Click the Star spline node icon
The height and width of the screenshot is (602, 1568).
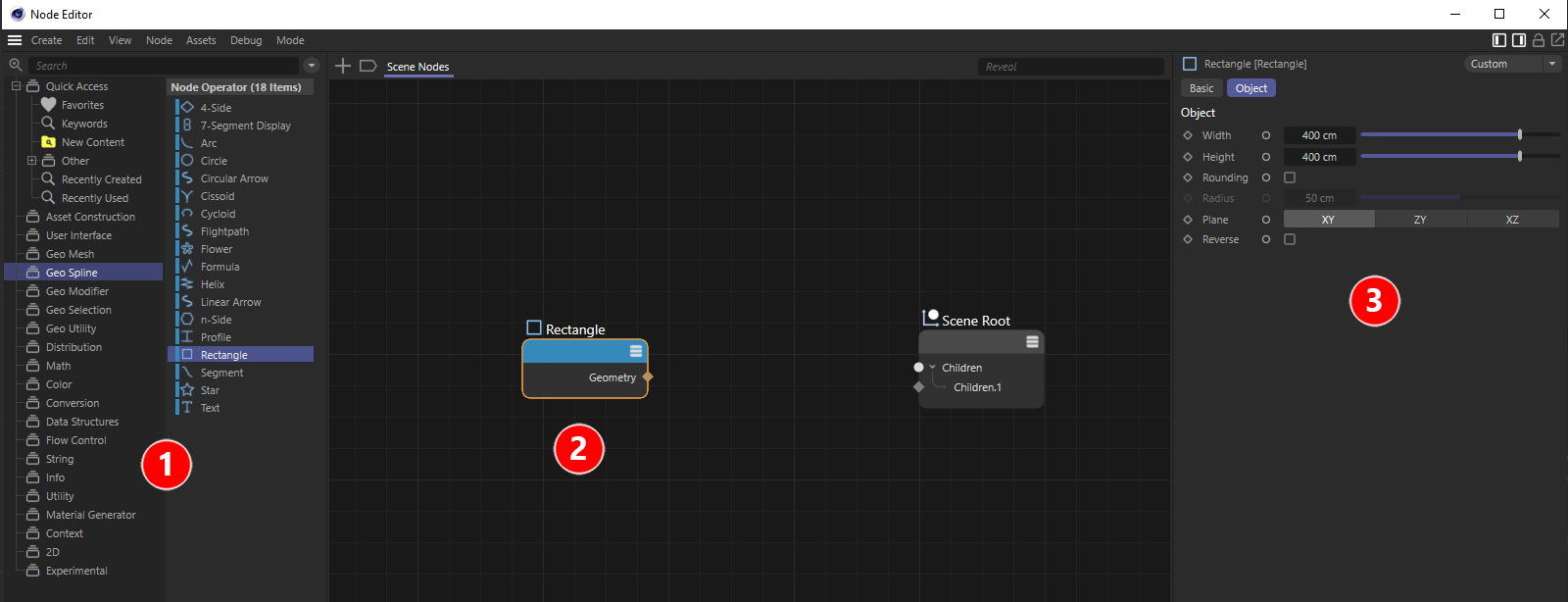(x=187, y=390)
